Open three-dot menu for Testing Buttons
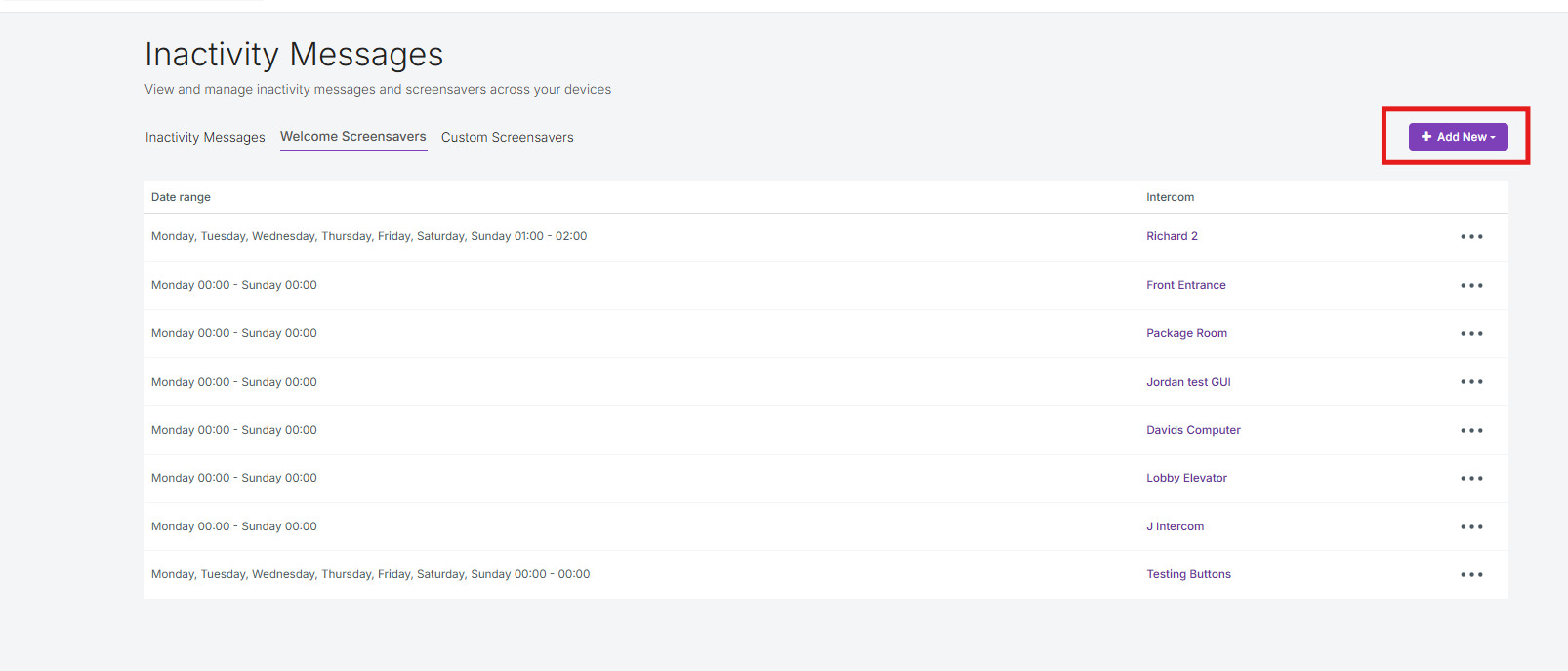The height and width of the screenshot is (671, 1568). (x=1471, y=575)
